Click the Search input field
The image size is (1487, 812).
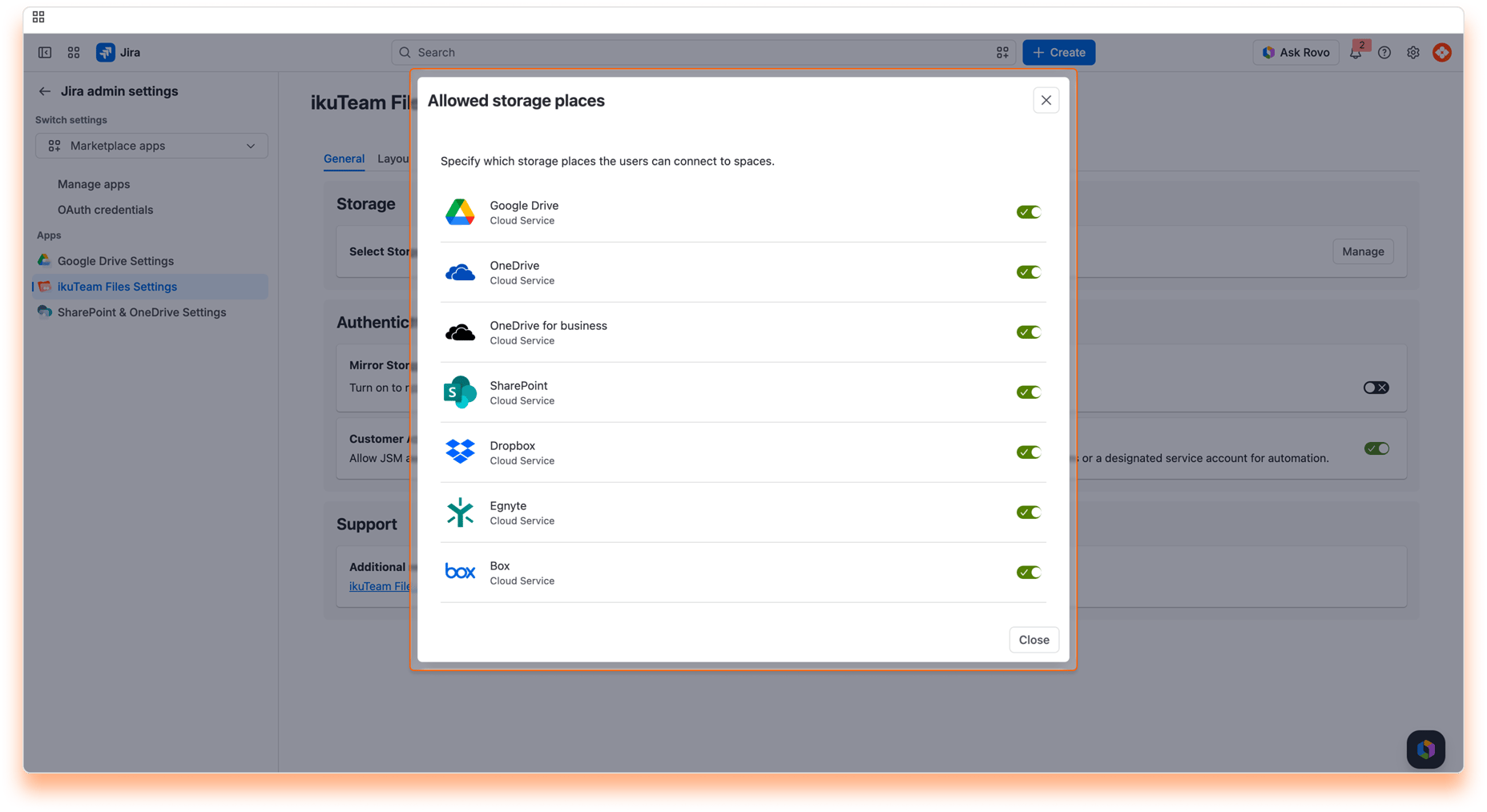click(703, 53)
